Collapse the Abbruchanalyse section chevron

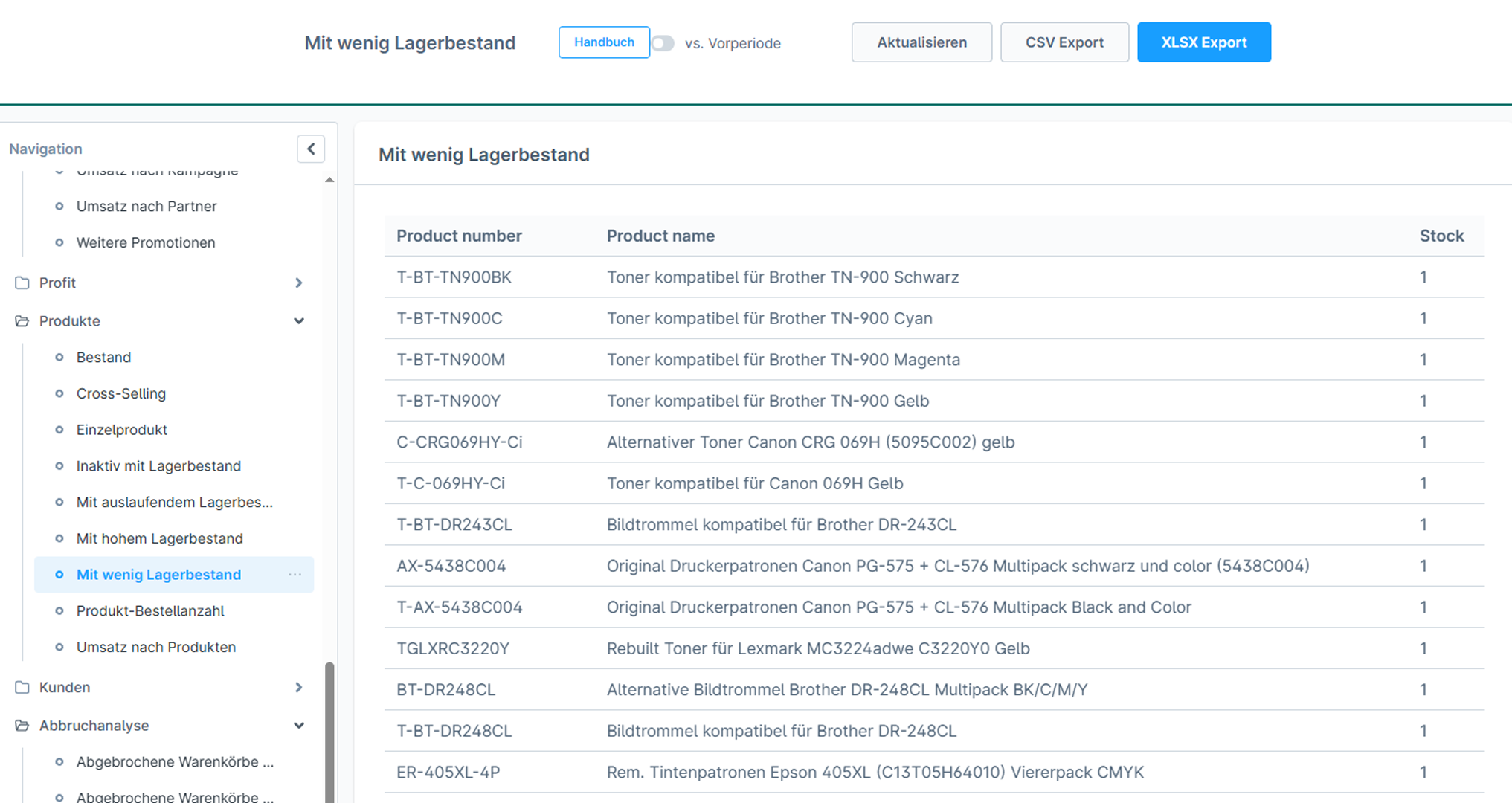(299, 726)
